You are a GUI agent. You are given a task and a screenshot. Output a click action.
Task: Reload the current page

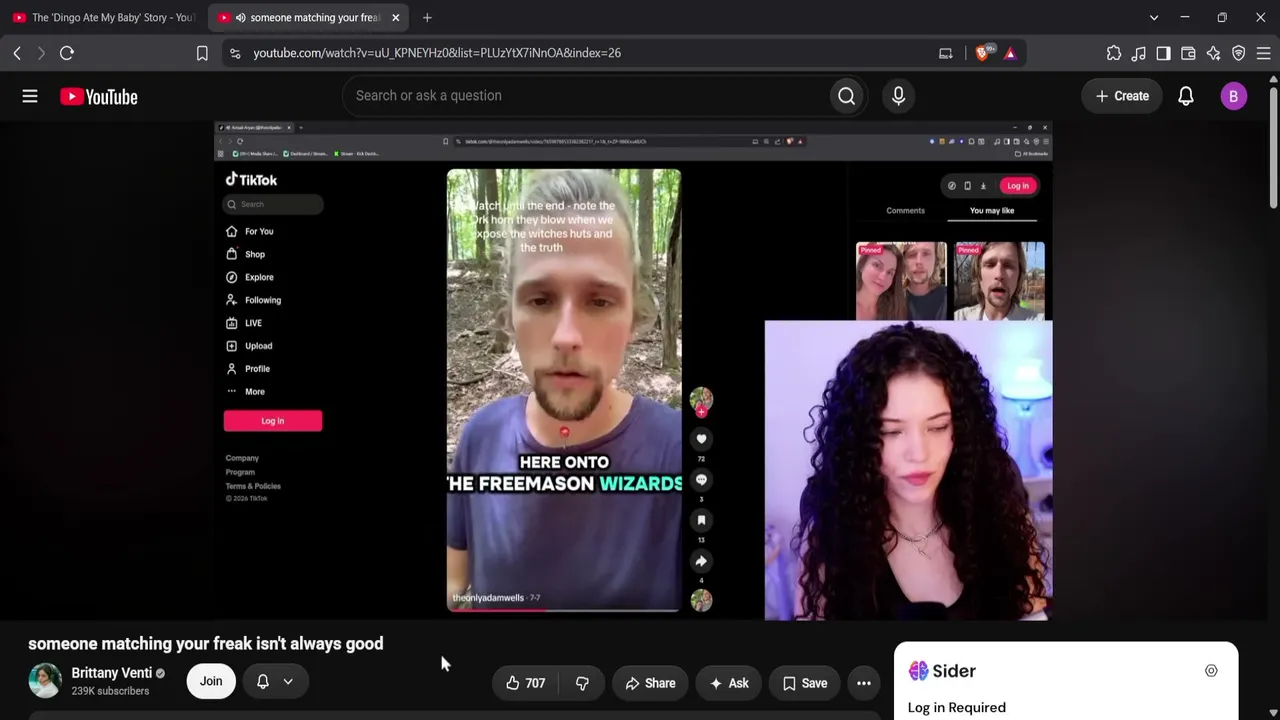(x=67, y=53)
